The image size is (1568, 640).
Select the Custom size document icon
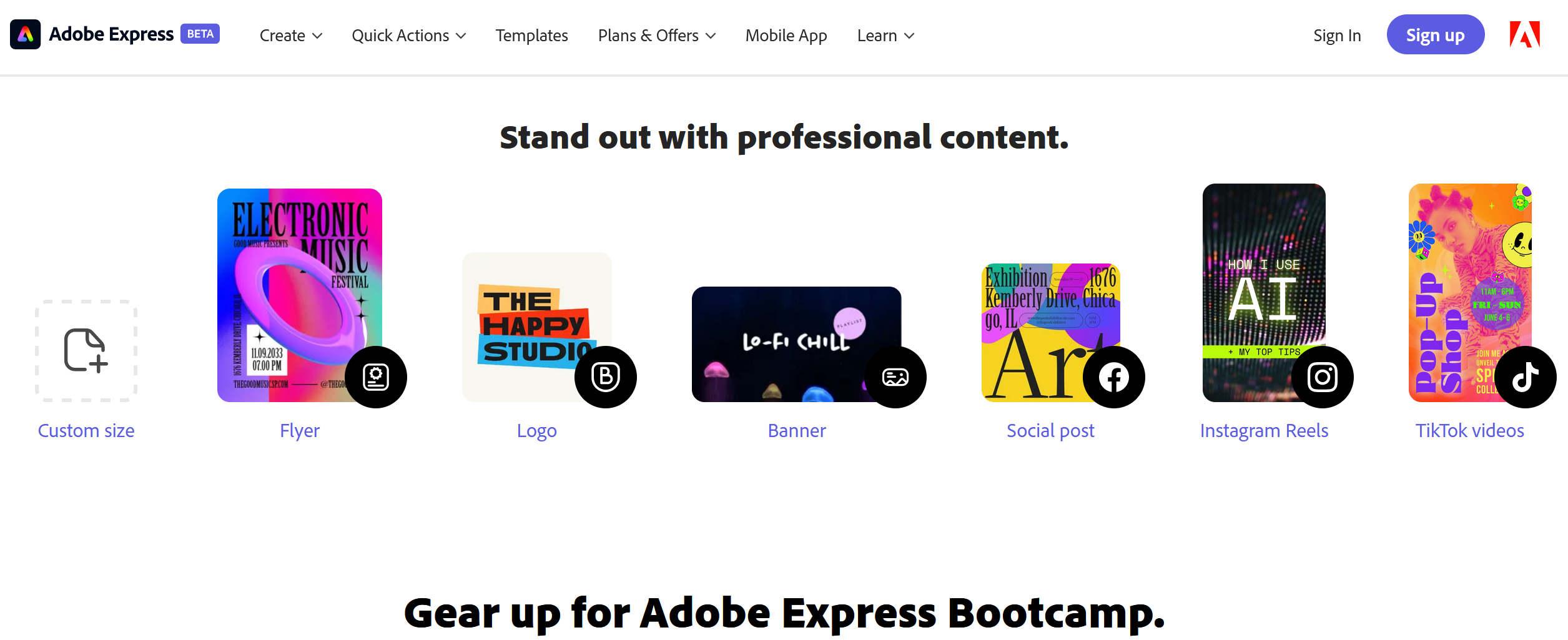pos(86,351)
